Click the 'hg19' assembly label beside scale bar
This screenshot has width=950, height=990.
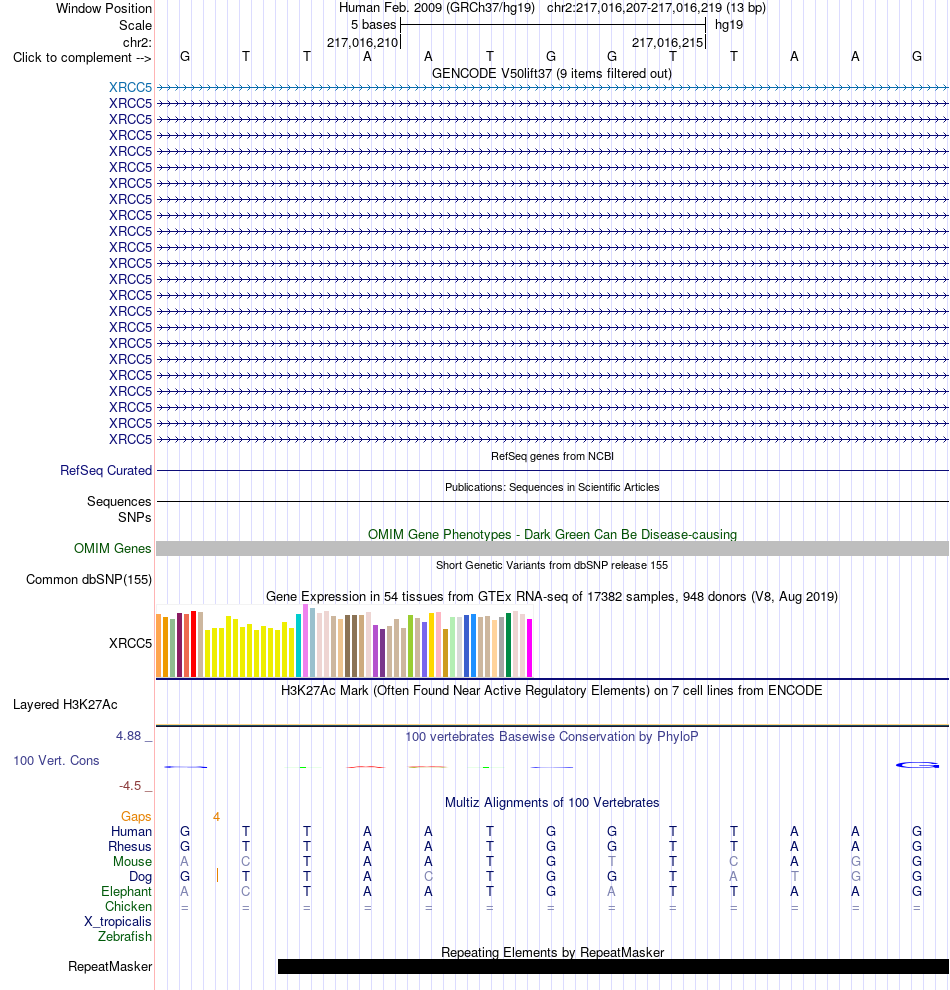click(728, 25)
